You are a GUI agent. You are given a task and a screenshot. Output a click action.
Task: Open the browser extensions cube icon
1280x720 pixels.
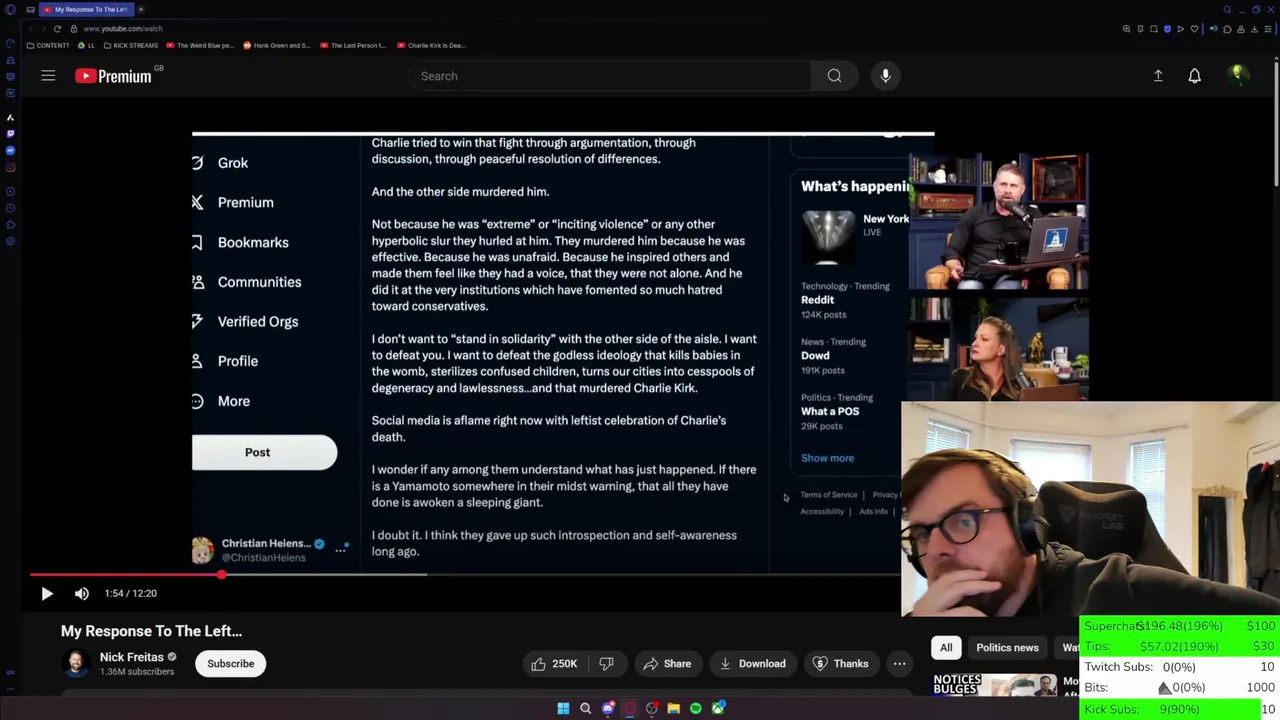point(1227,29)
